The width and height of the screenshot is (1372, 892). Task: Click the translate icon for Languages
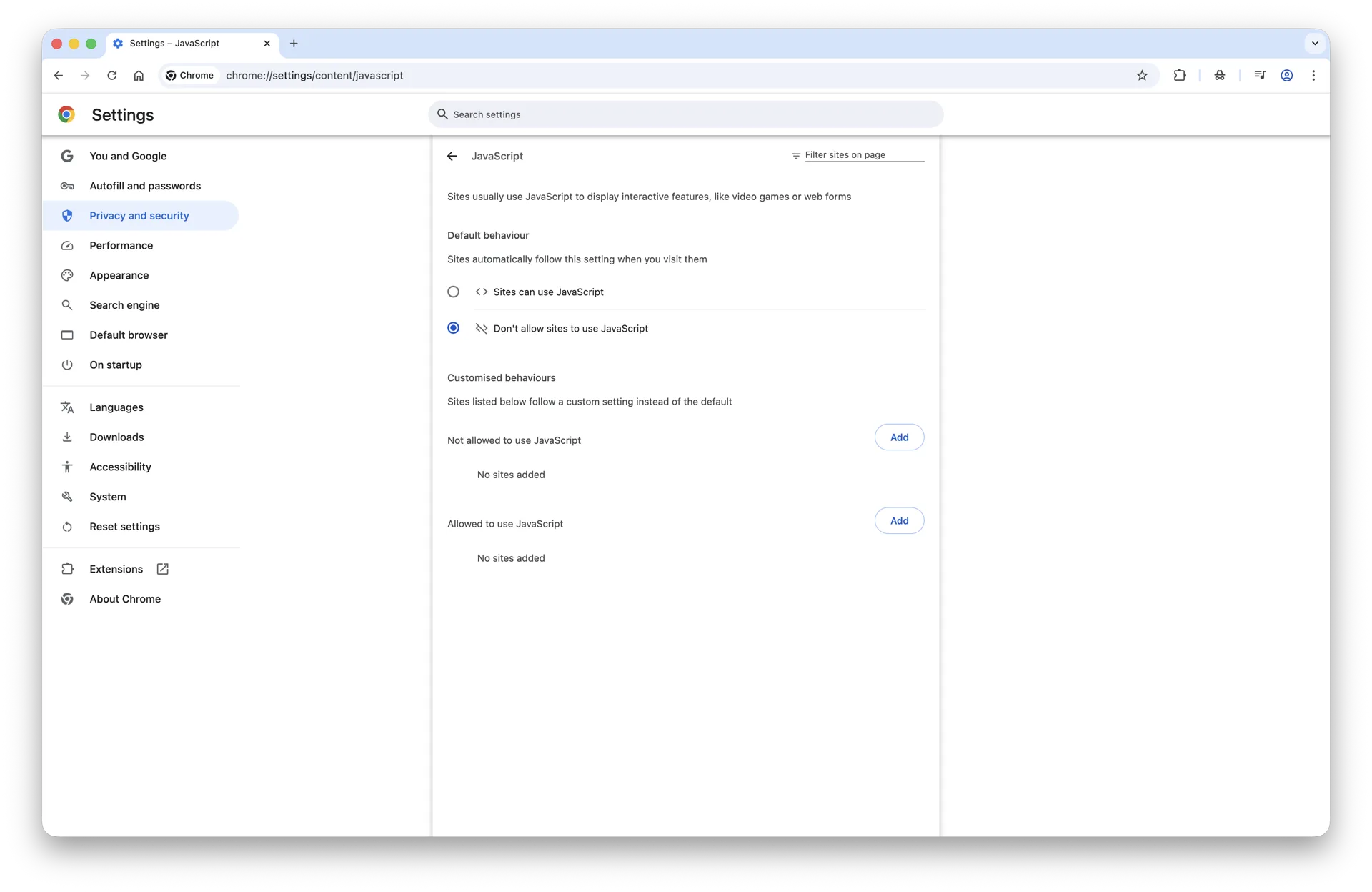tap(67, 407)
